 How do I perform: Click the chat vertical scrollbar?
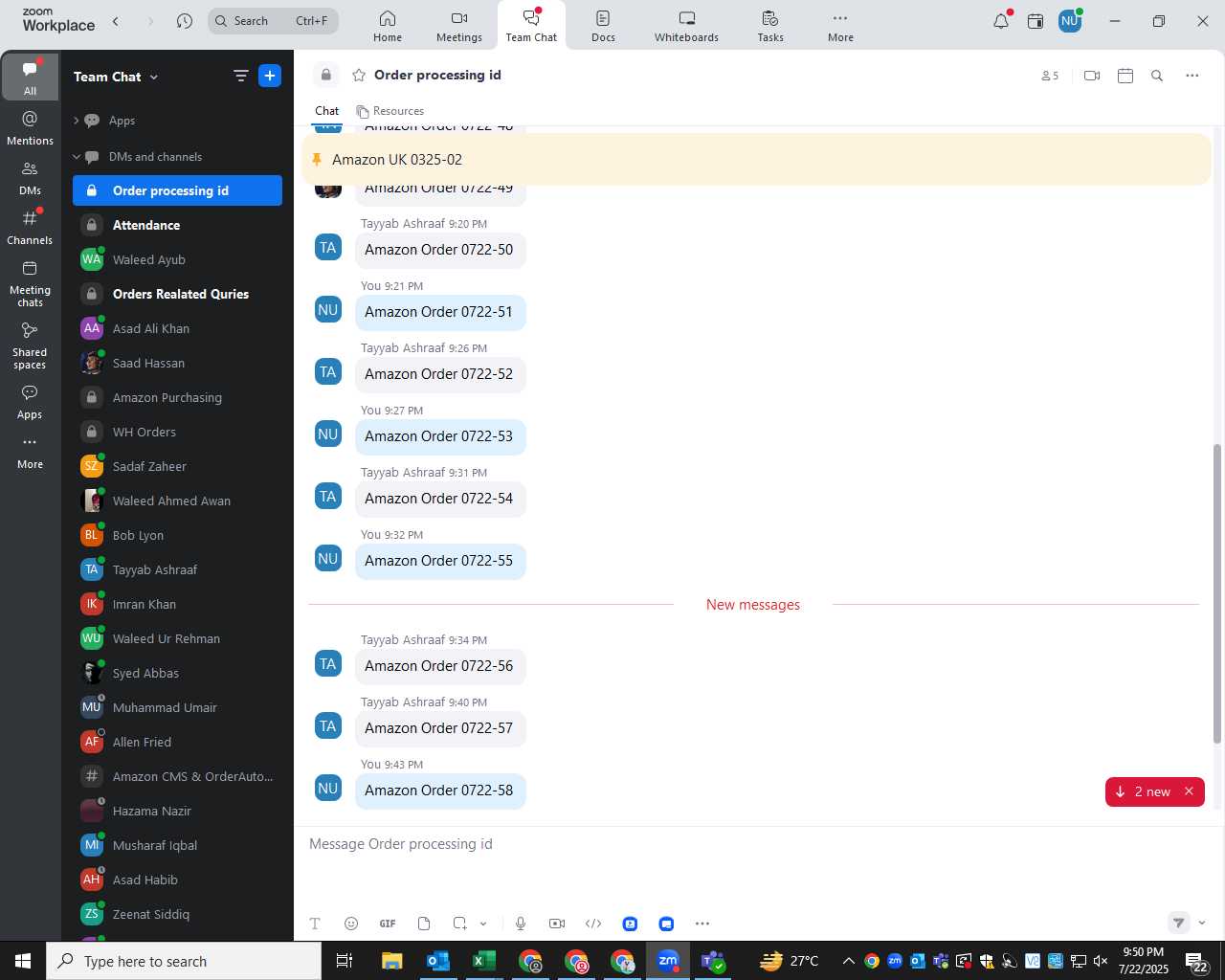[1217, 593]
